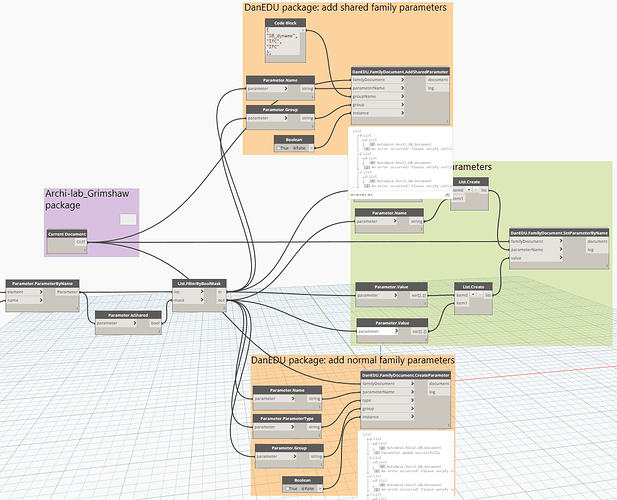Screen dimensions: 617x500
Task: Click 'Parameter added successfully' row in preview
Action: point(407,452)
